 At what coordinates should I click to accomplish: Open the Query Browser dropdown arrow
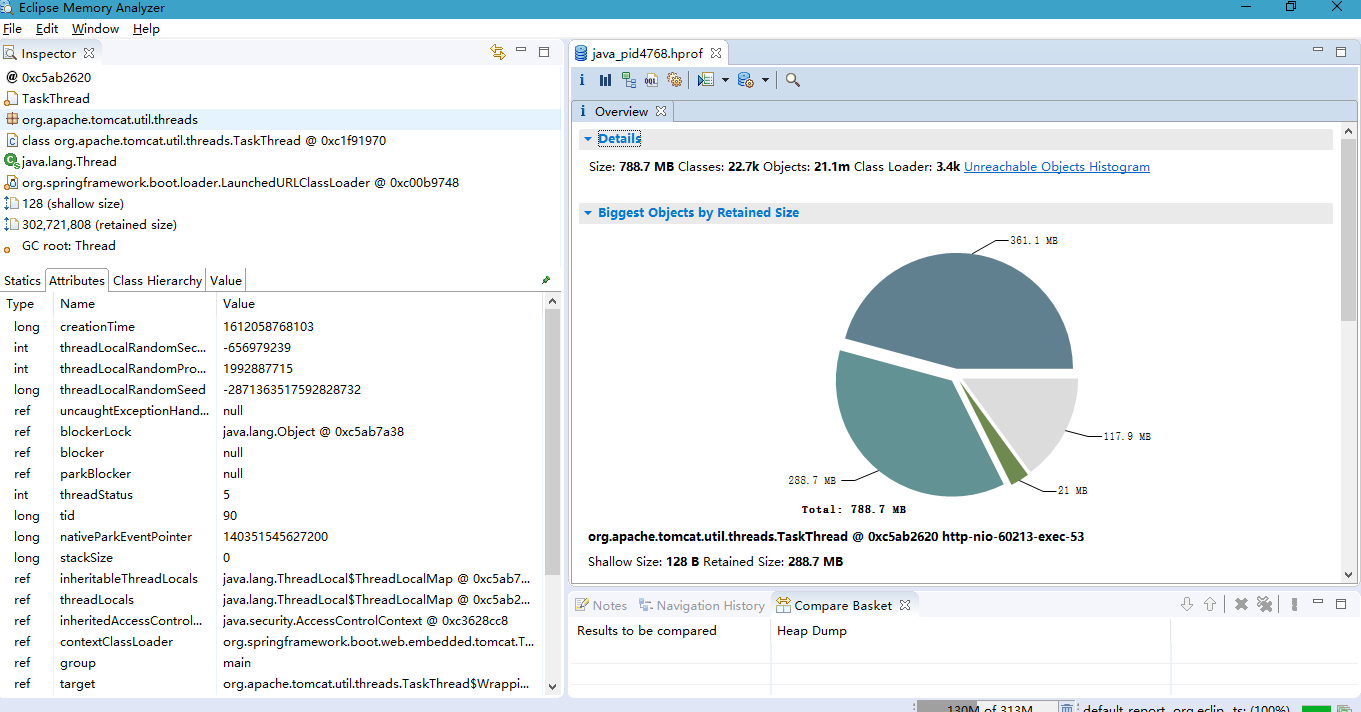click(765, 80)
